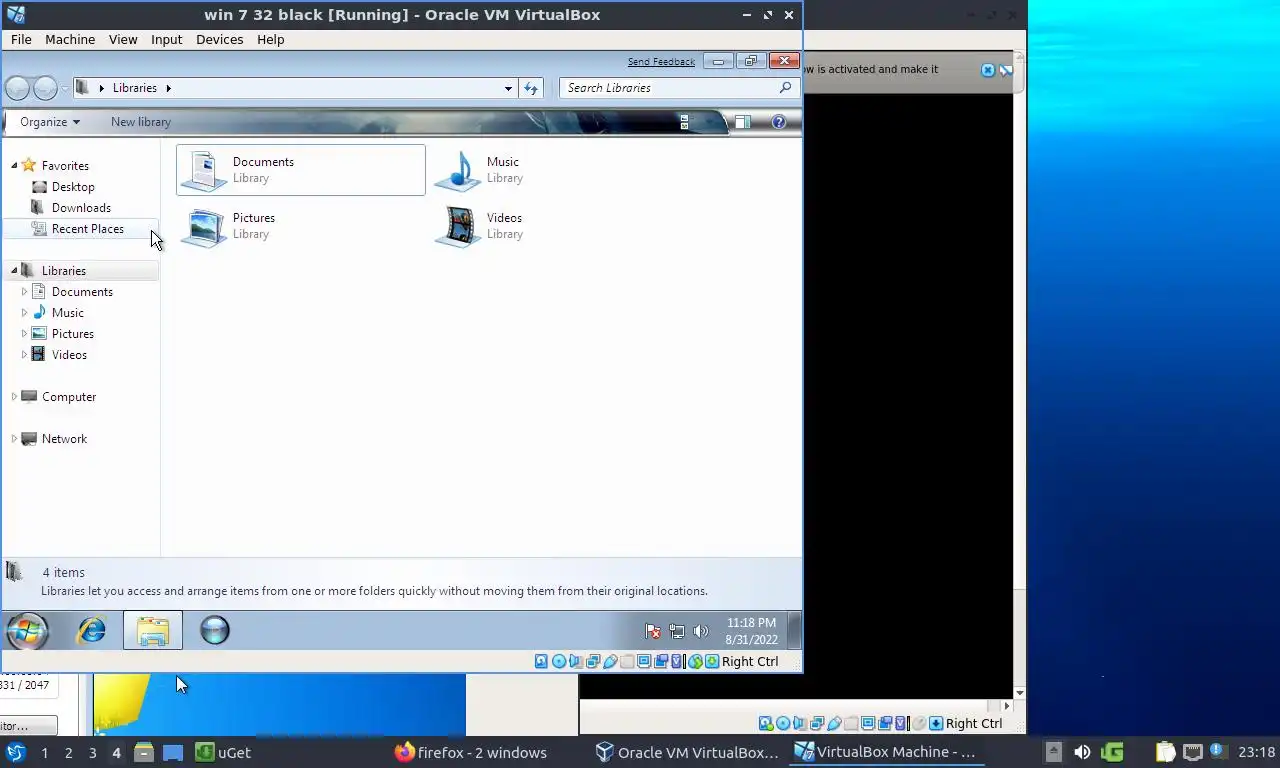This screenshot has height=768, width=1280.
Task: Click keyboard capture arrow beside front Right Ctrl
Action: point(712,661)
